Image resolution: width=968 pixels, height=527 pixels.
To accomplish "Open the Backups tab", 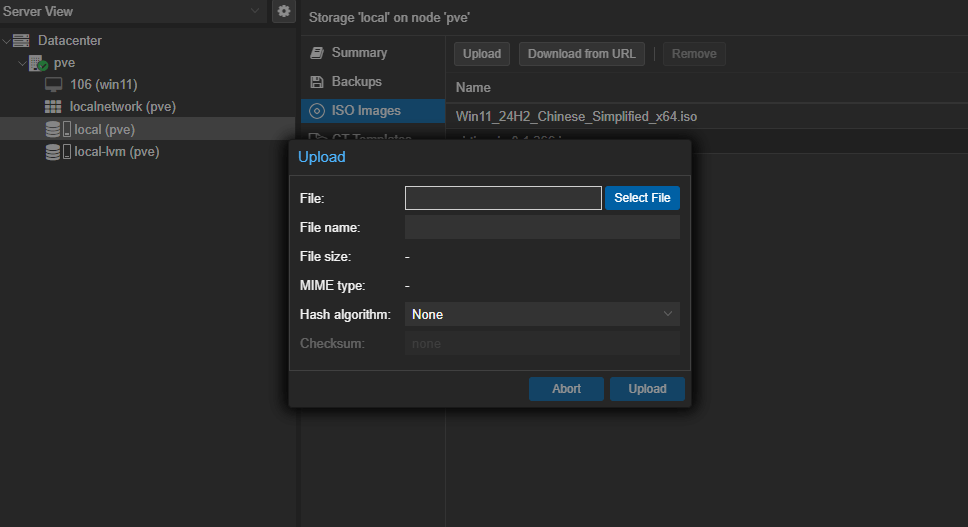I will [x=356, y=82].
